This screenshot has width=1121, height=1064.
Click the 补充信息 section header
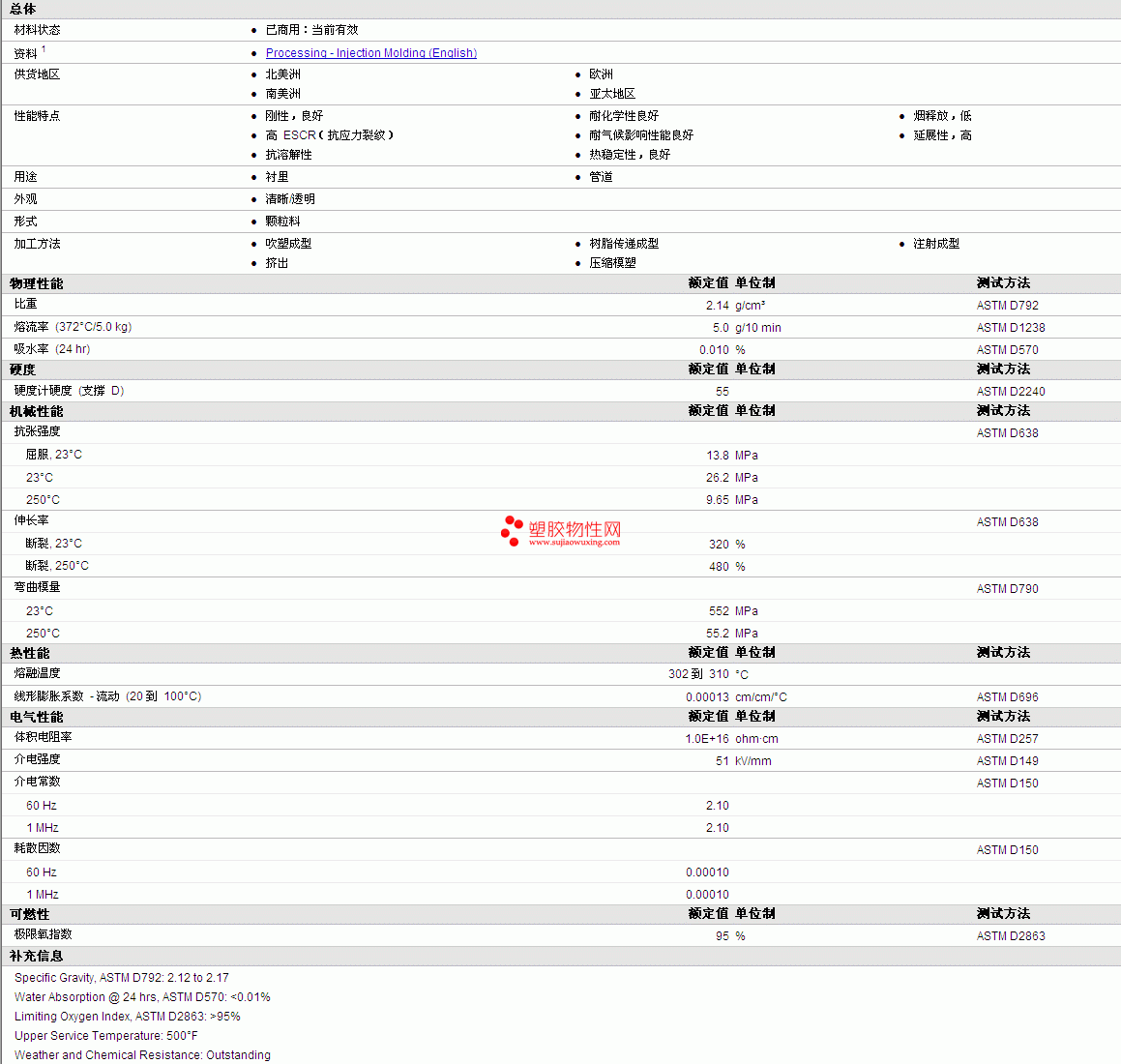(x=37, y=956)
